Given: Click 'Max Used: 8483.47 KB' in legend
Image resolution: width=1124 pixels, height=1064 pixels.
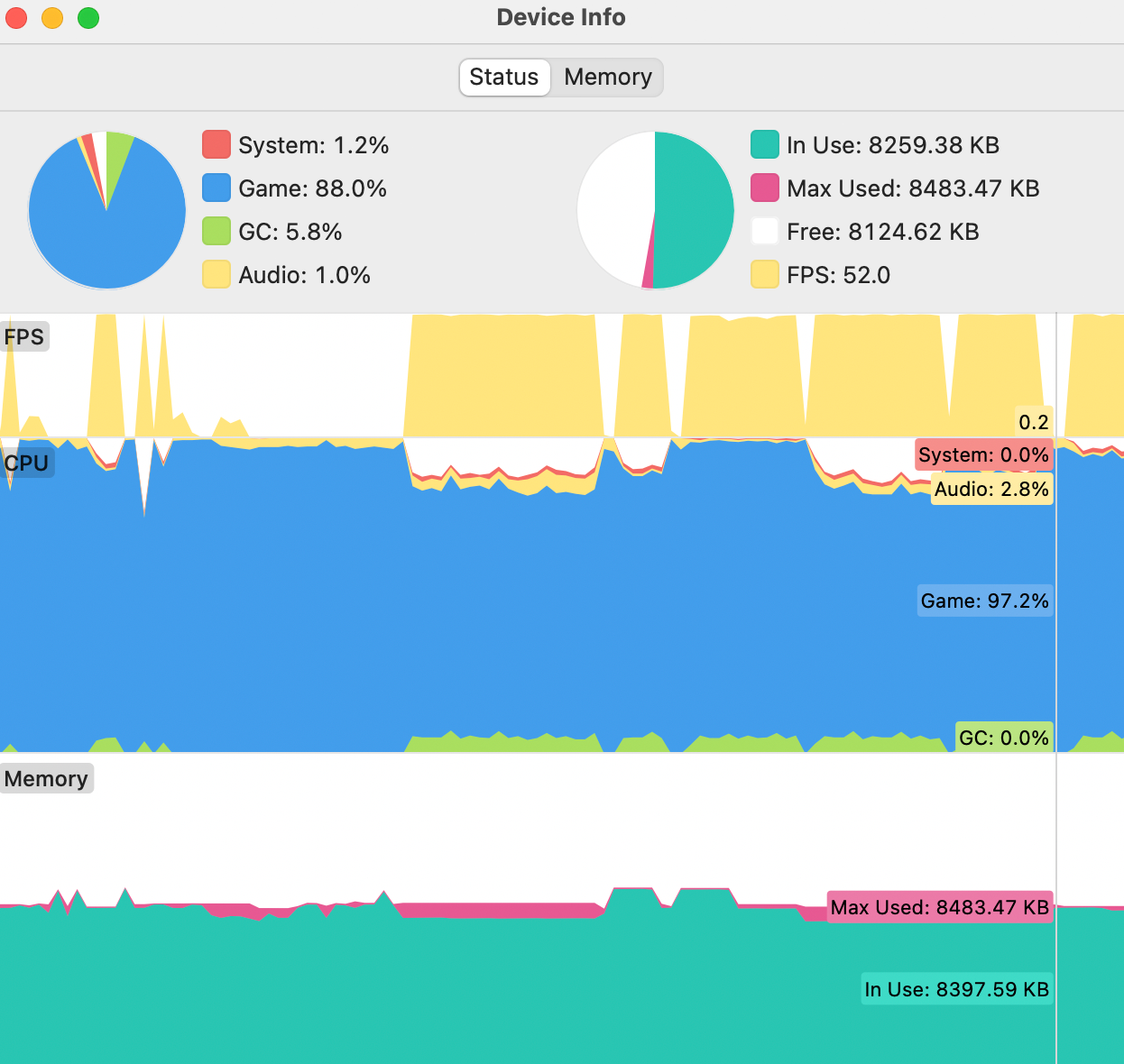Looking at the screenshot, I should (x=913, y=188).
